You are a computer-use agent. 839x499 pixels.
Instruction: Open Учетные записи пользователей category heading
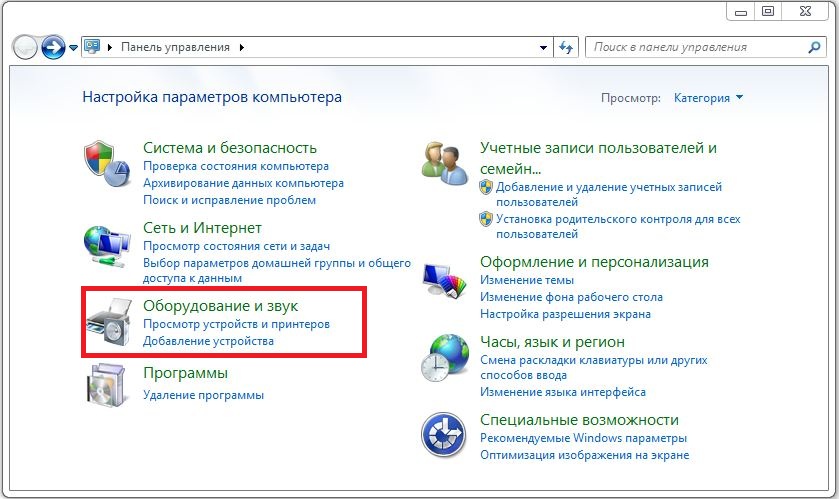pos(598,158)
